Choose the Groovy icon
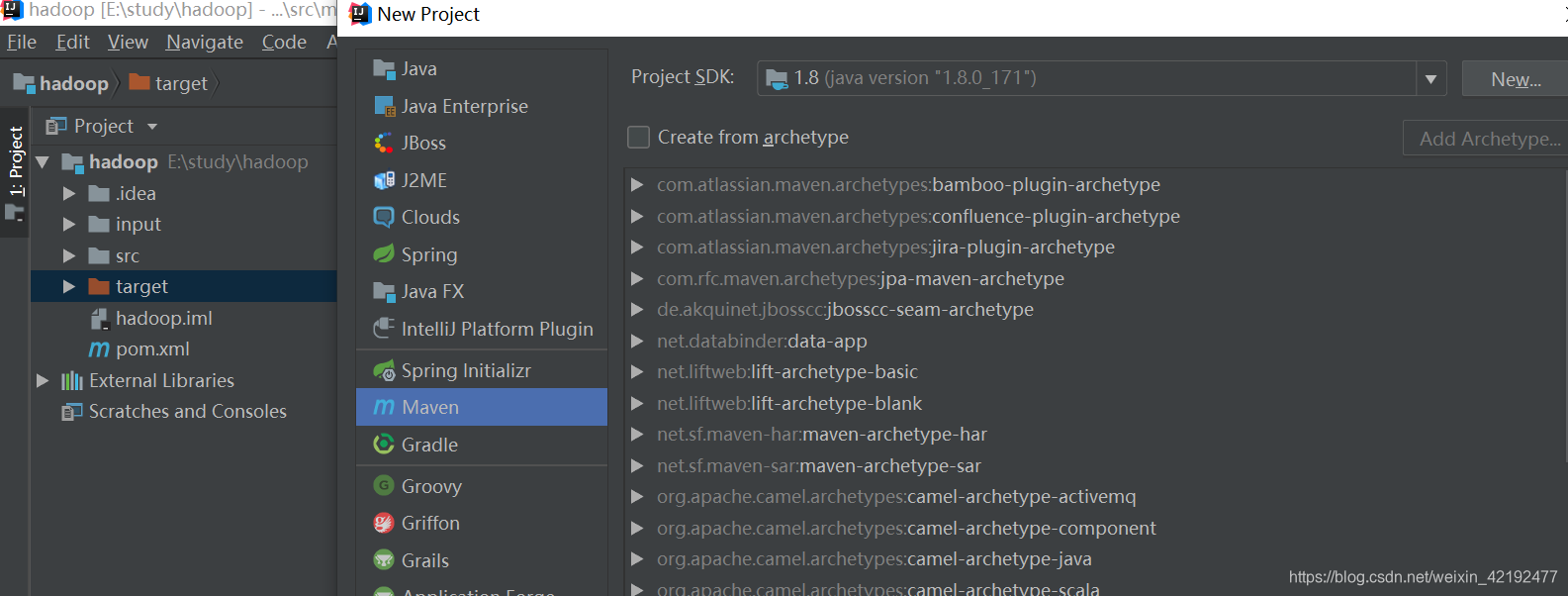 point(384,486)
